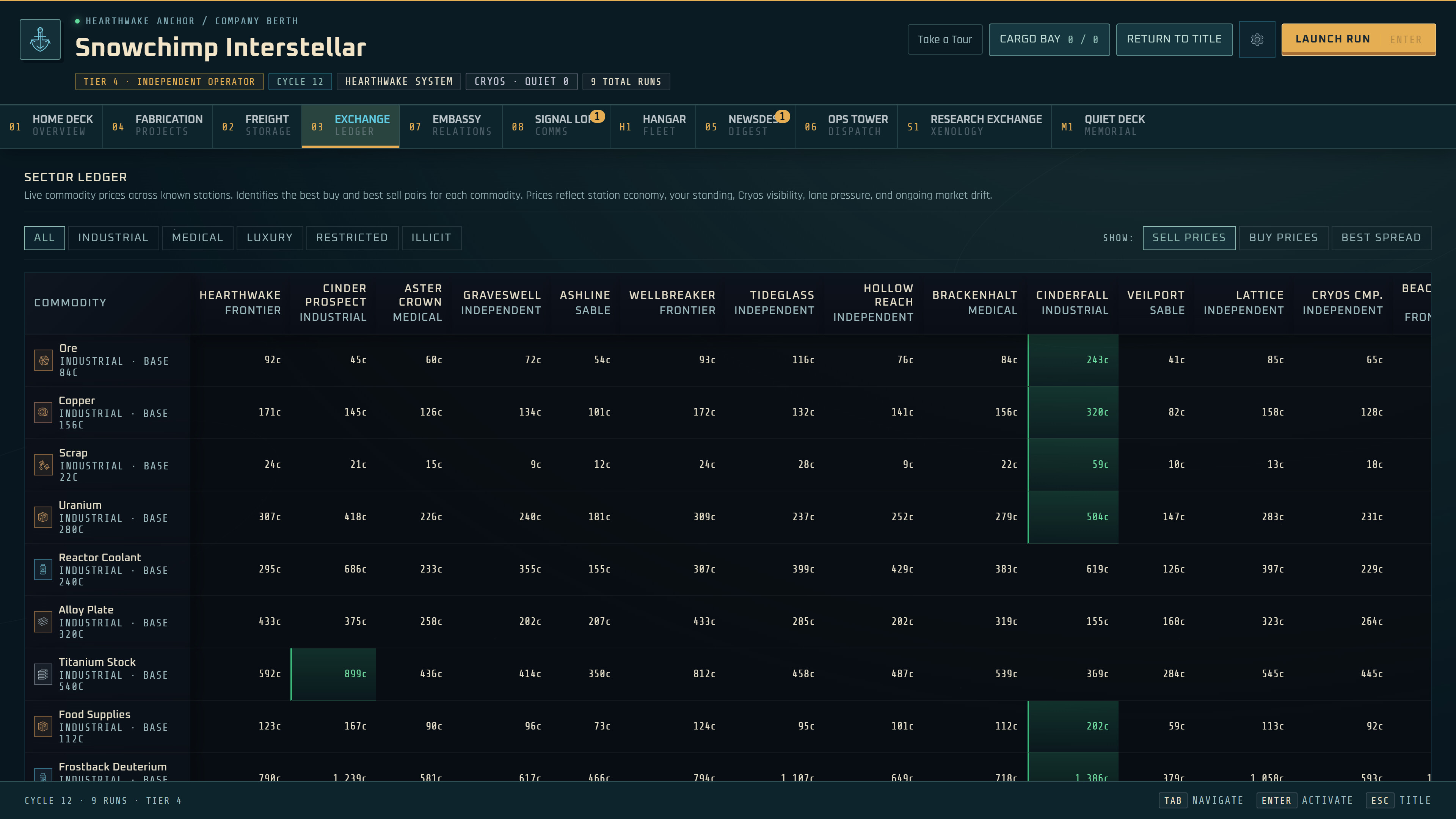Open the Cargo Bay button
Screen dimensions: 1456x819
(x=1049, y=39)
